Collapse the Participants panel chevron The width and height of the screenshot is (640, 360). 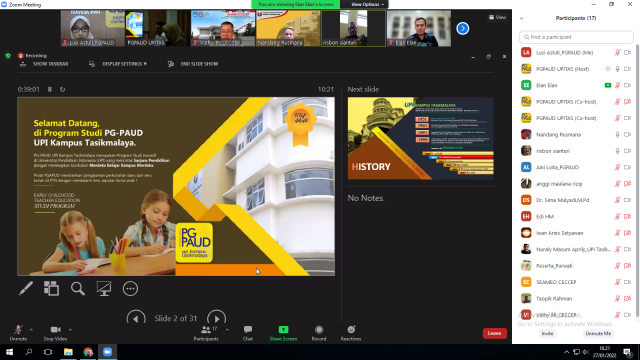coord(521,18)
